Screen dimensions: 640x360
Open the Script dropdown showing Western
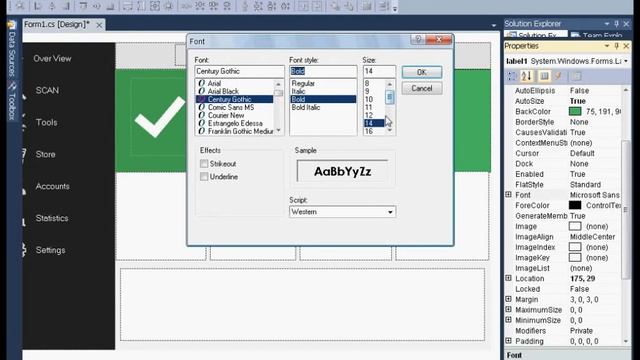tap(390, 212)
